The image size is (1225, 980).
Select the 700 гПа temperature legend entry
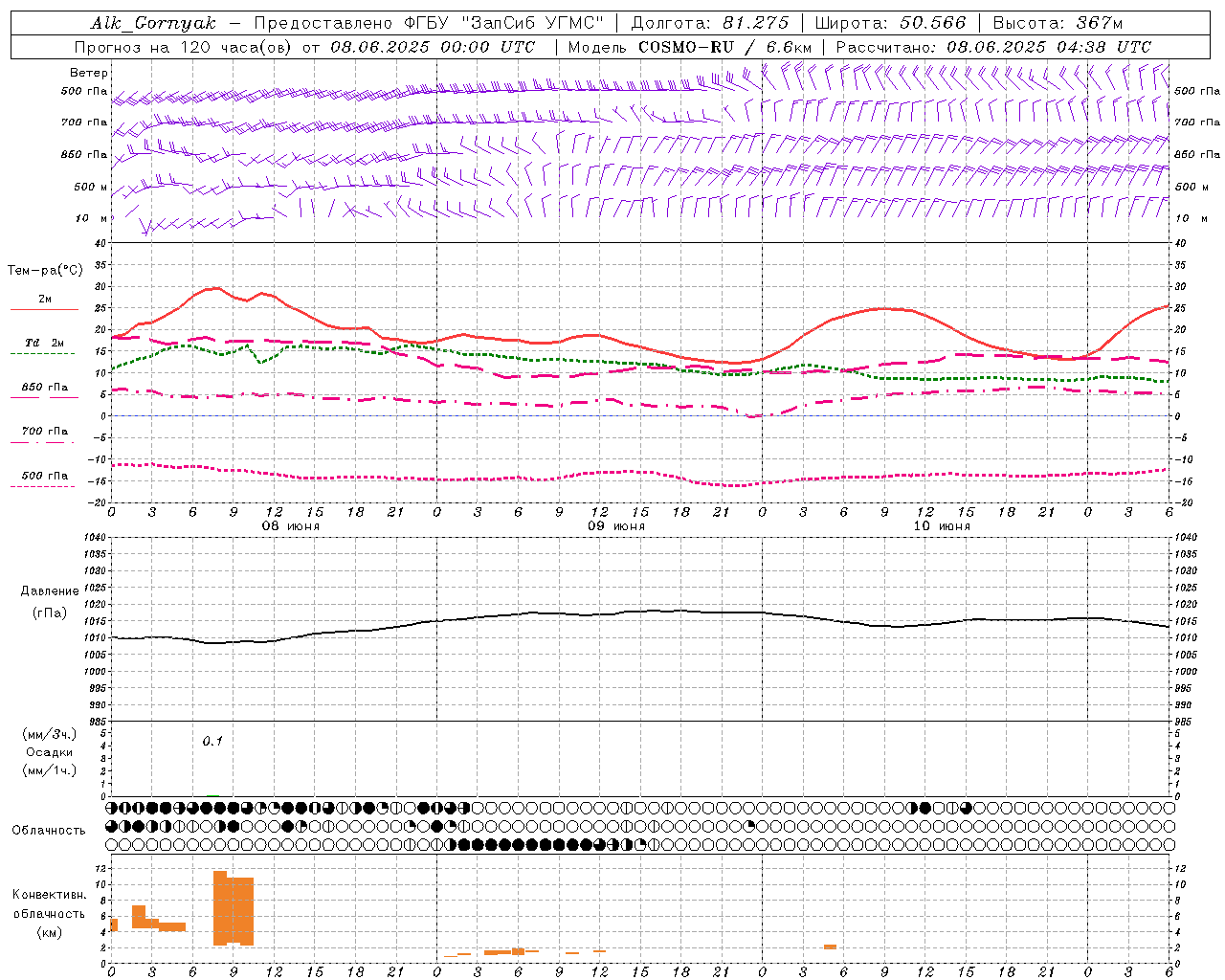(x=45, y=432)
